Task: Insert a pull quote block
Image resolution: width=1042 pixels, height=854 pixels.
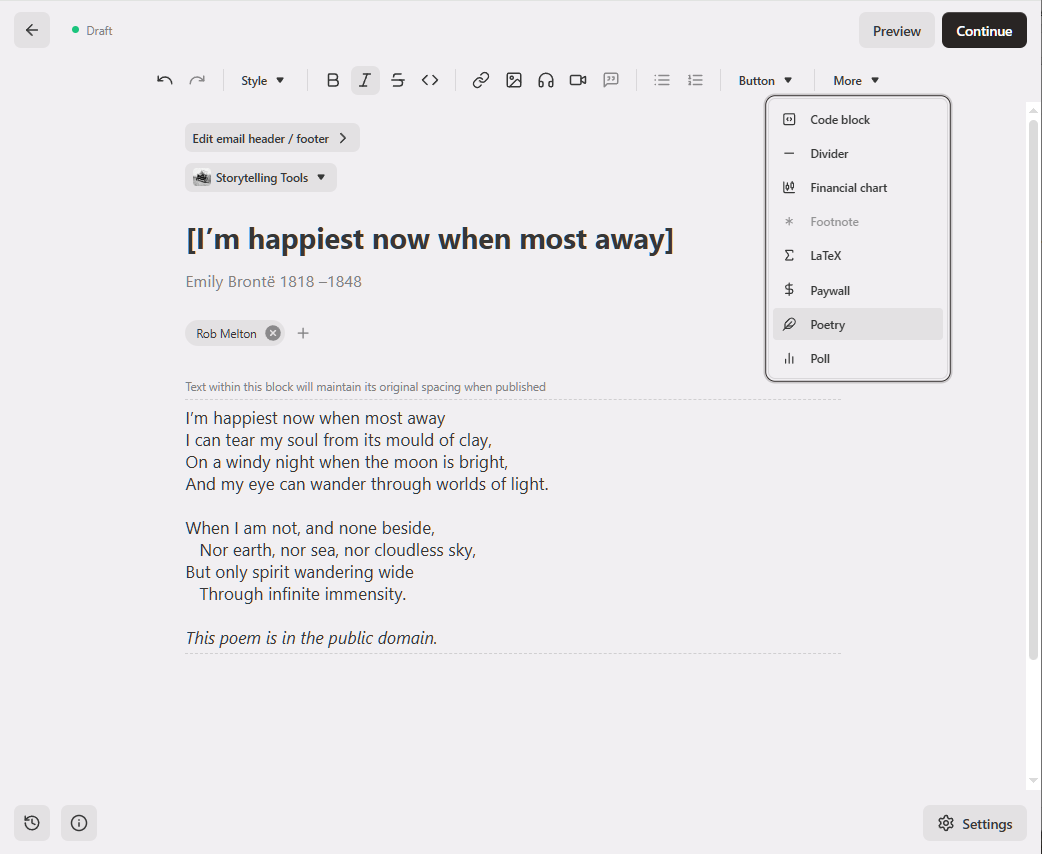Action: 611,80
